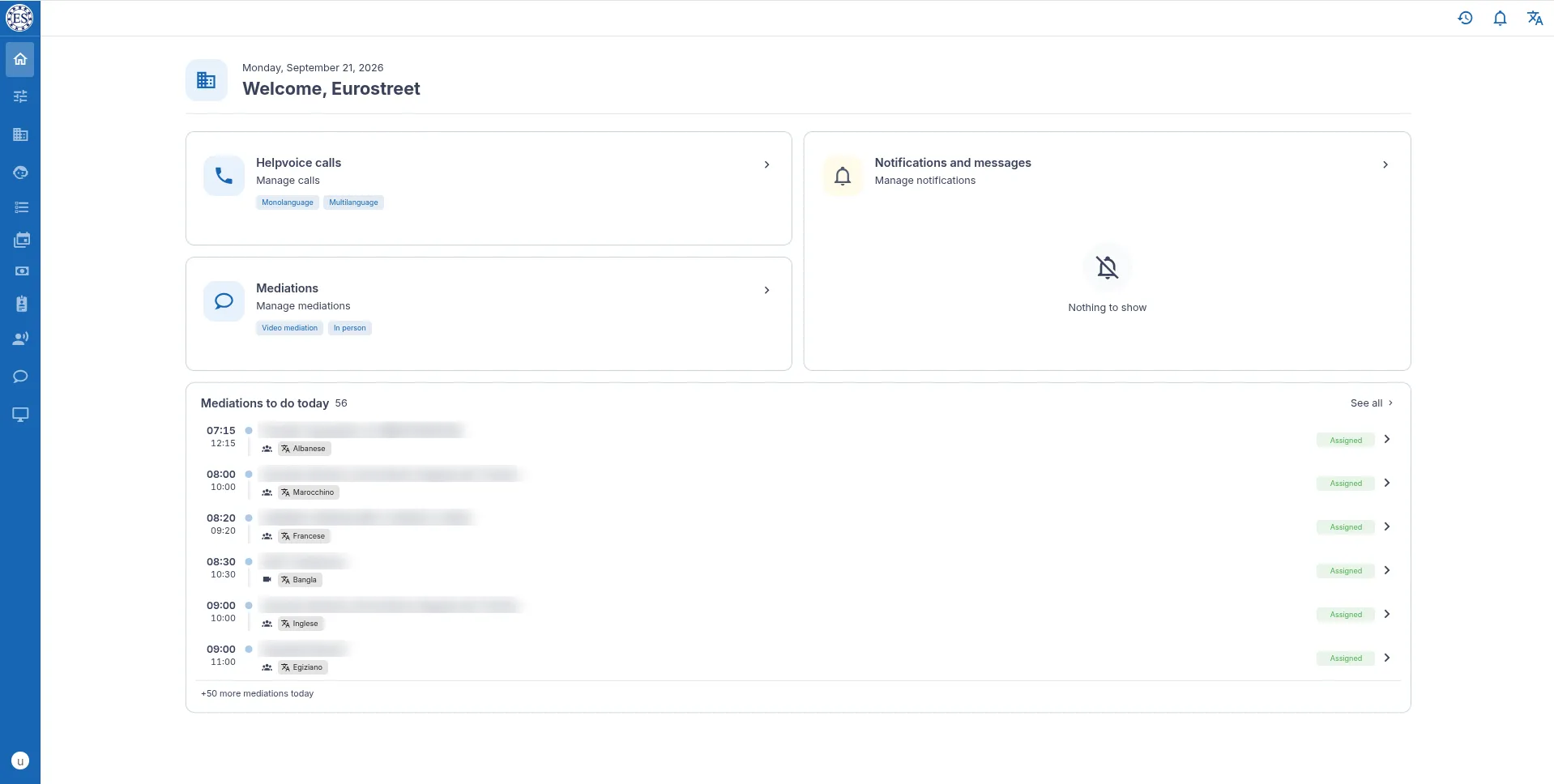Open the history clock icon in top bar
Viewport: 1554px width, 784px height.
1465,18
